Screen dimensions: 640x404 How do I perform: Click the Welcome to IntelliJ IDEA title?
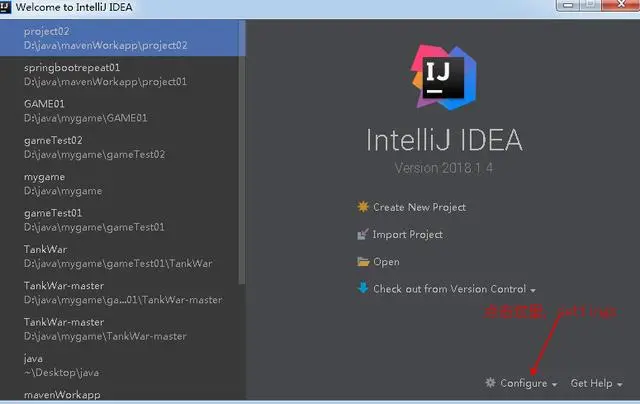74,7
